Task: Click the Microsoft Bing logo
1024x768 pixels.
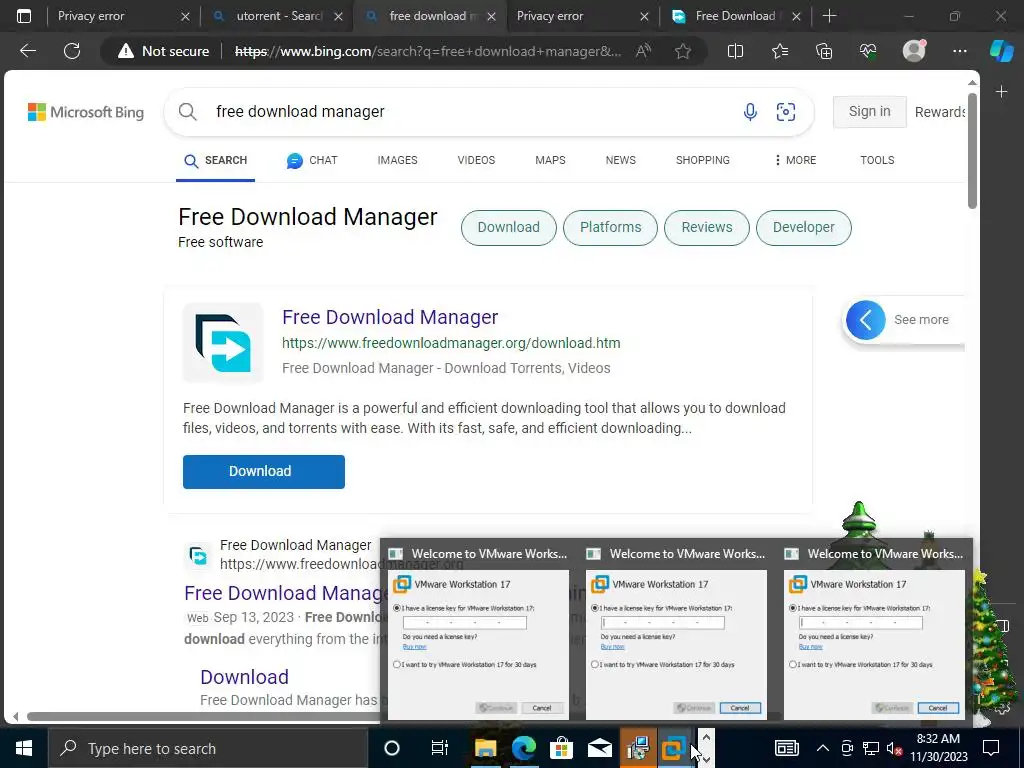Action: (x=86, y=112)
